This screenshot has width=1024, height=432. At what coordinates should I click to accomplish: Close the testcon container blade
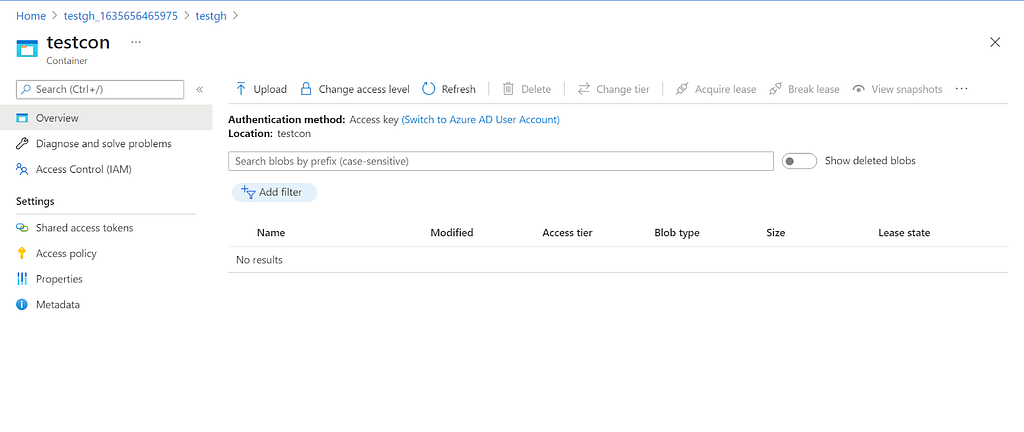click(995, 42)
